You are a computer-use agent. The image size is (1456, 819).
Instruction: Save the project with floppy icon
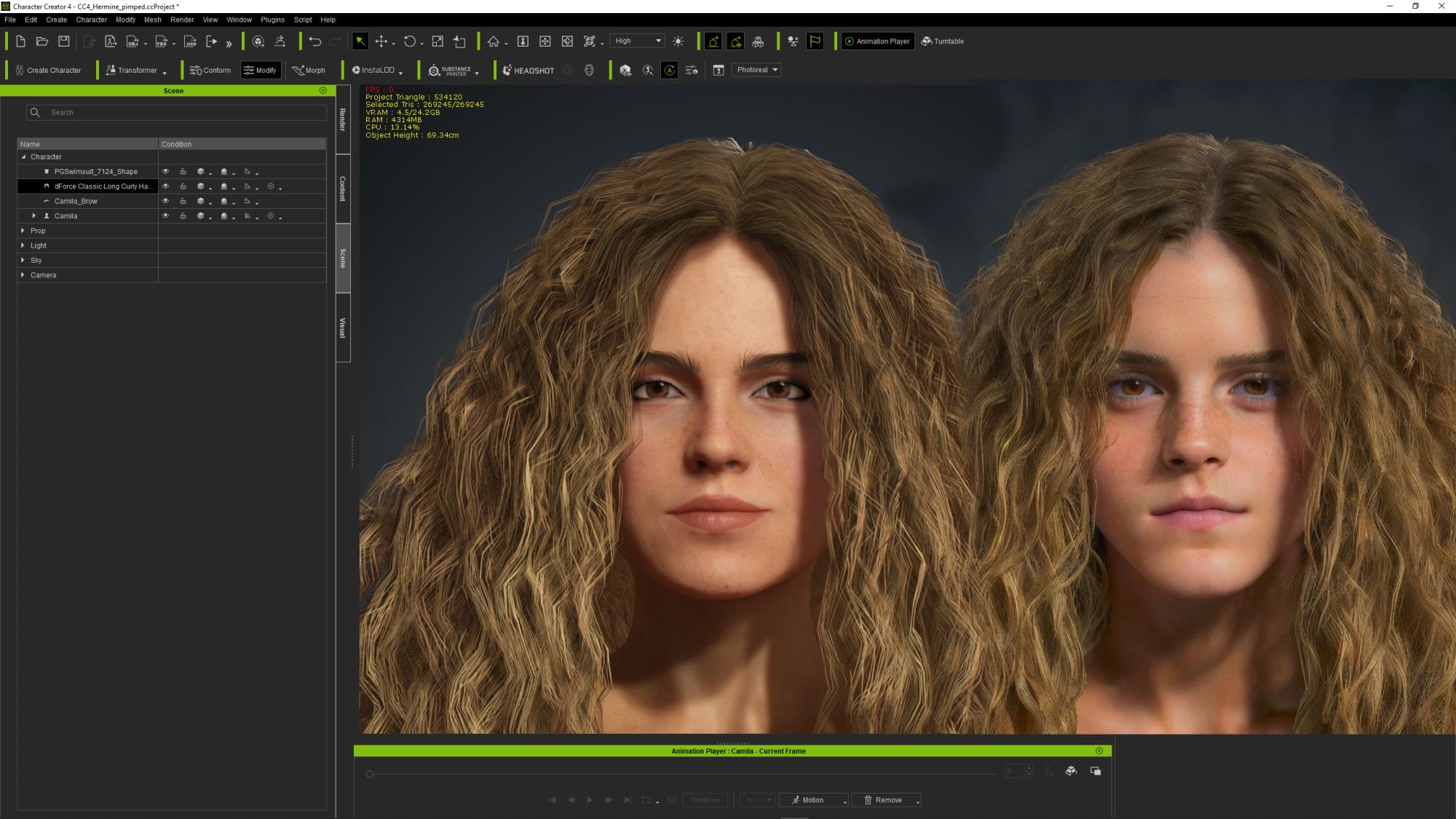64,41
